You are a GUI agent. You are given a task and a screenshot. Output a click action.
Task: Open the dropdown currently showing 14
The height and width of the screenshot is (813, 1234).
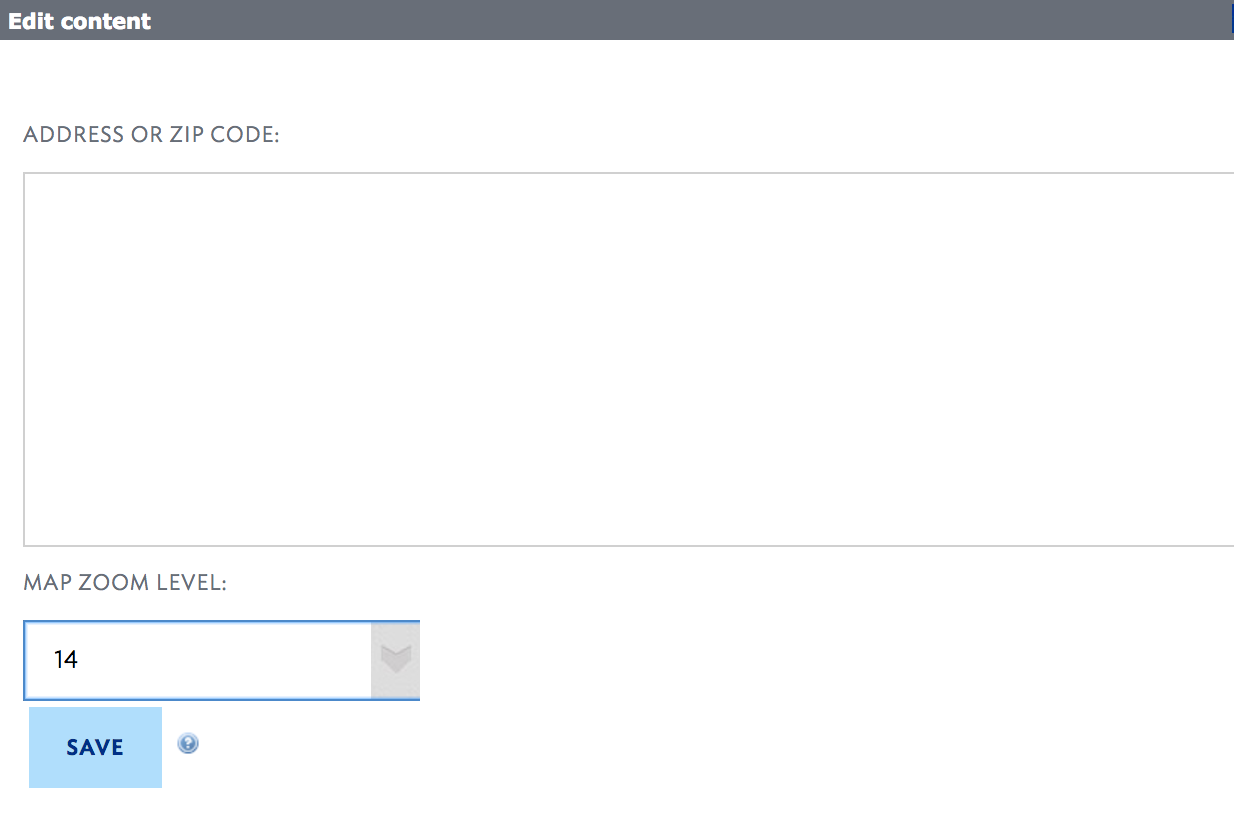coord(221,660)
